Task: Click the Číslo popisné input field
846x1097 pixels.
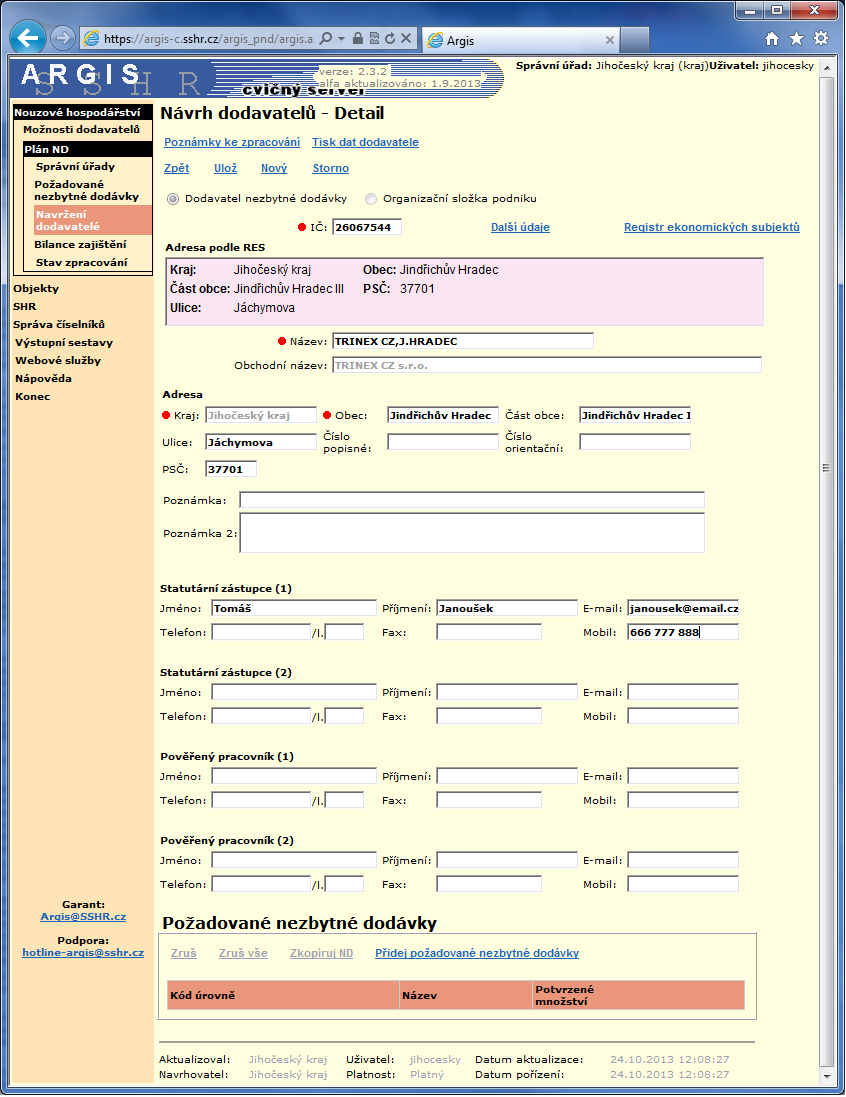Action: pos(443,442)
